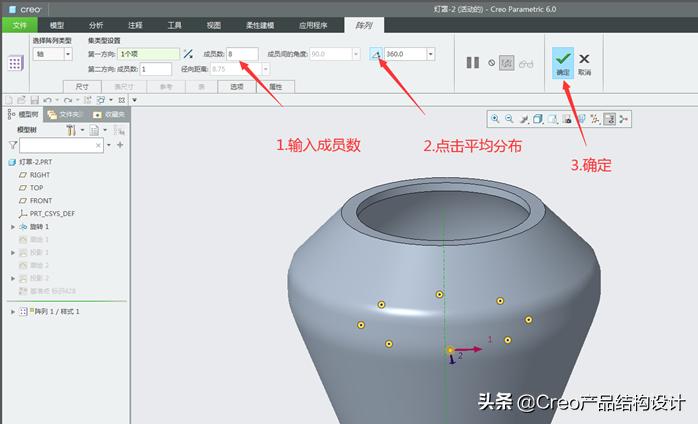
Task: Open tree columns display icon
Action: tap(94, 130)
